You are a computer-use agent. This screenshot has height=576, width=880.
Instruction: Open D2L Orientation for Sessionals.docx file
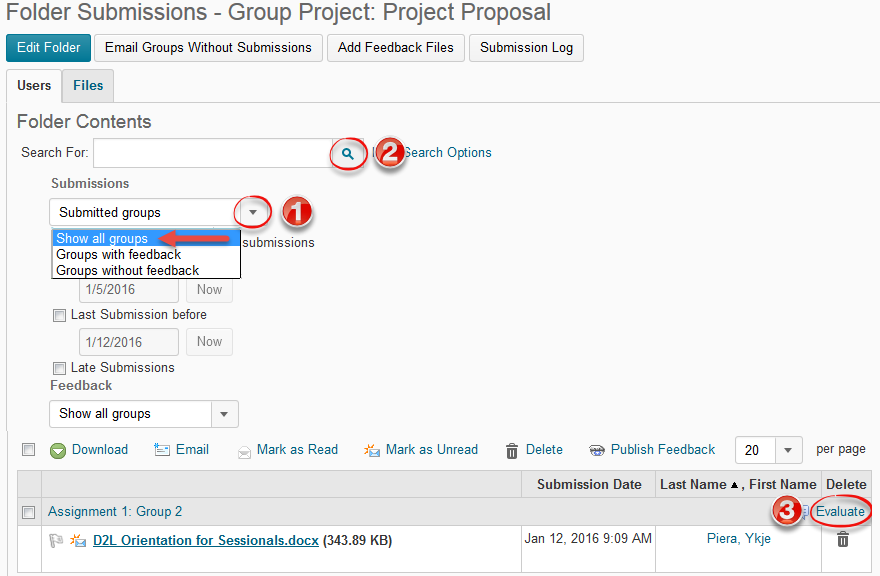coord(205,541)
